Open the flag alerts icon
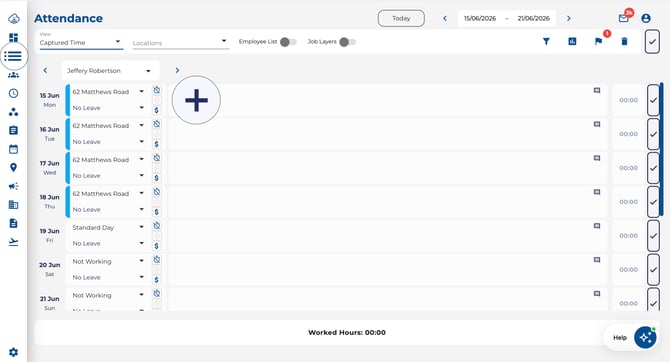Image resolution: width=670 pixels, height=362 pixels. coord(598,41)
